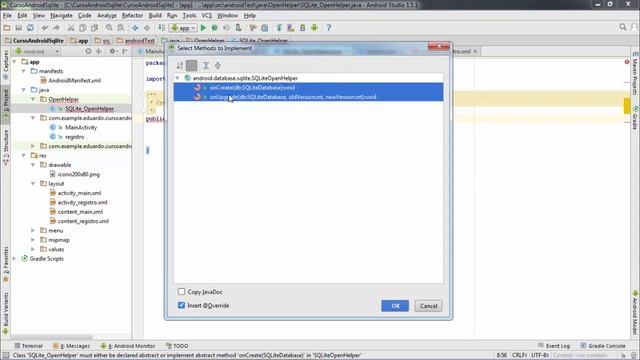Open the Android project view dropdown
This screenshot has width=640, height=360.
pyautogui.click(x=37, y=51)
